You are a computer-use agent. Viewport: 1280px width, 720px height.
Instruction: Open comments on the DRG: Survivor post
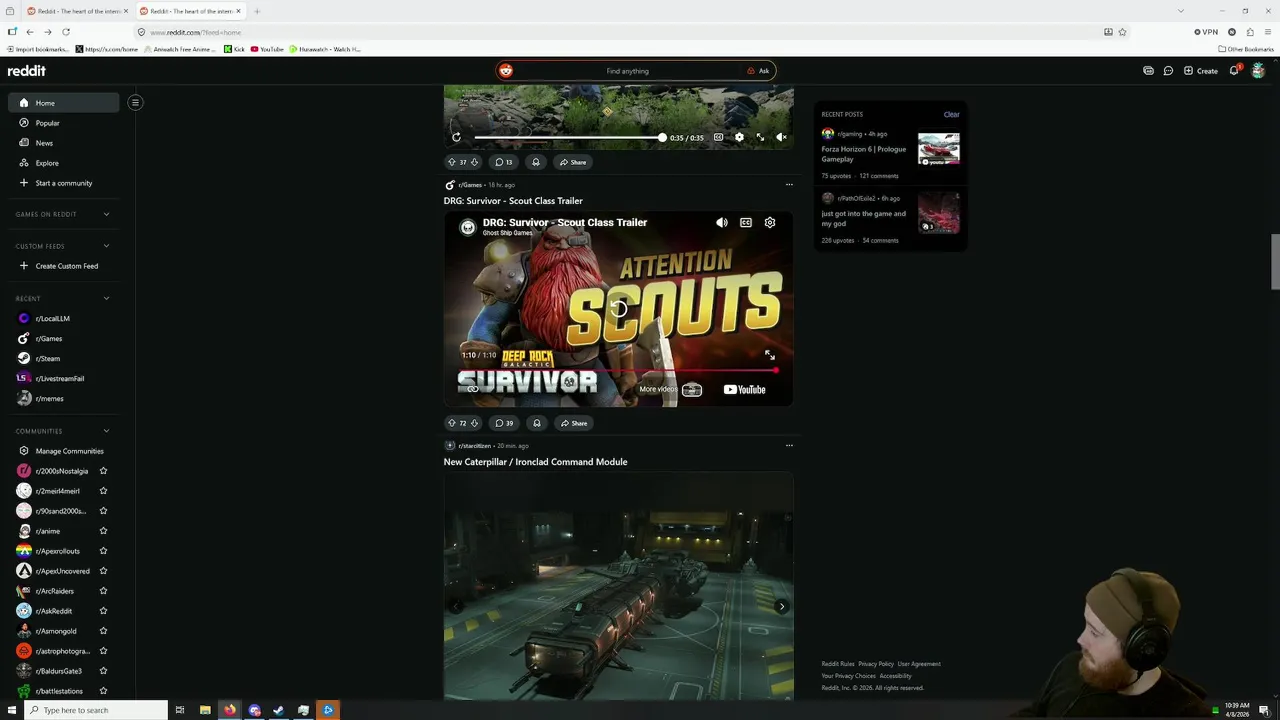point(504,423)
